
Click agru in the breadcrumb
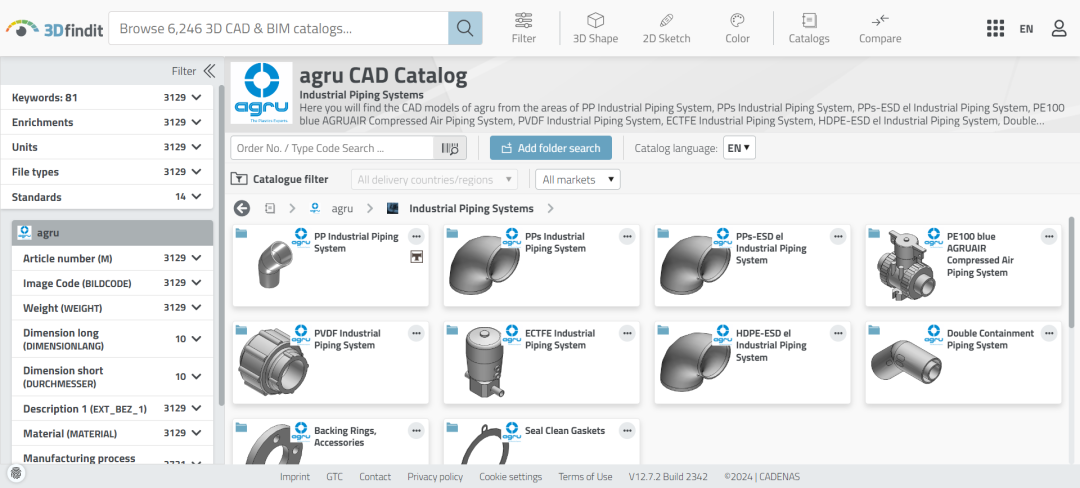point(342,208)
